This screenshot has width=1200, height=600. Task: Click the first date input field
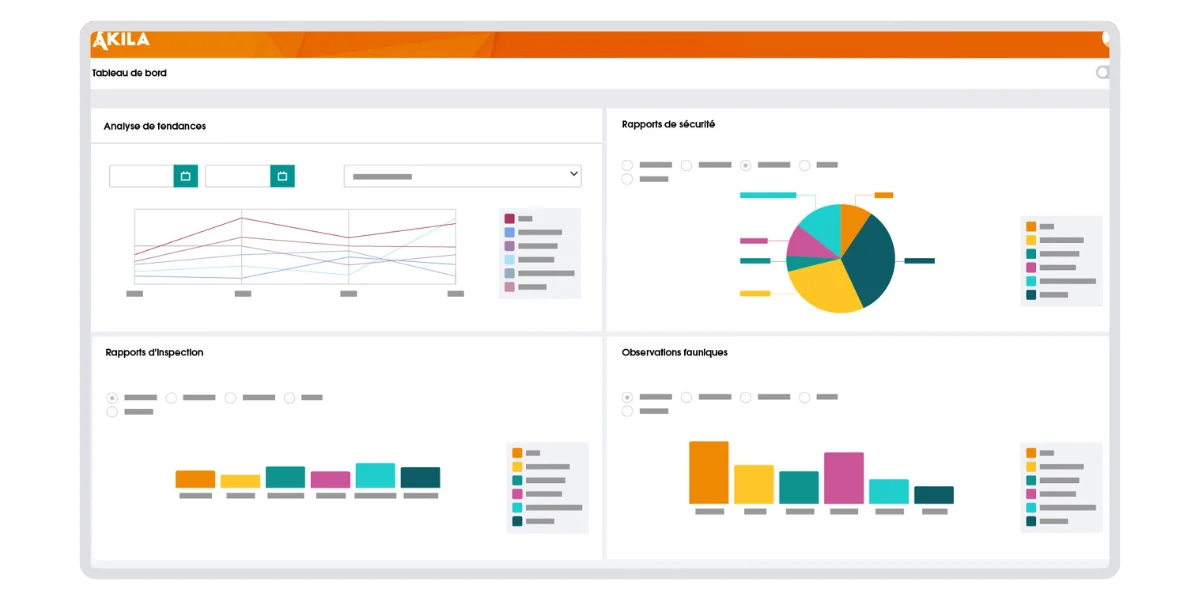click(x=141, y=176)
